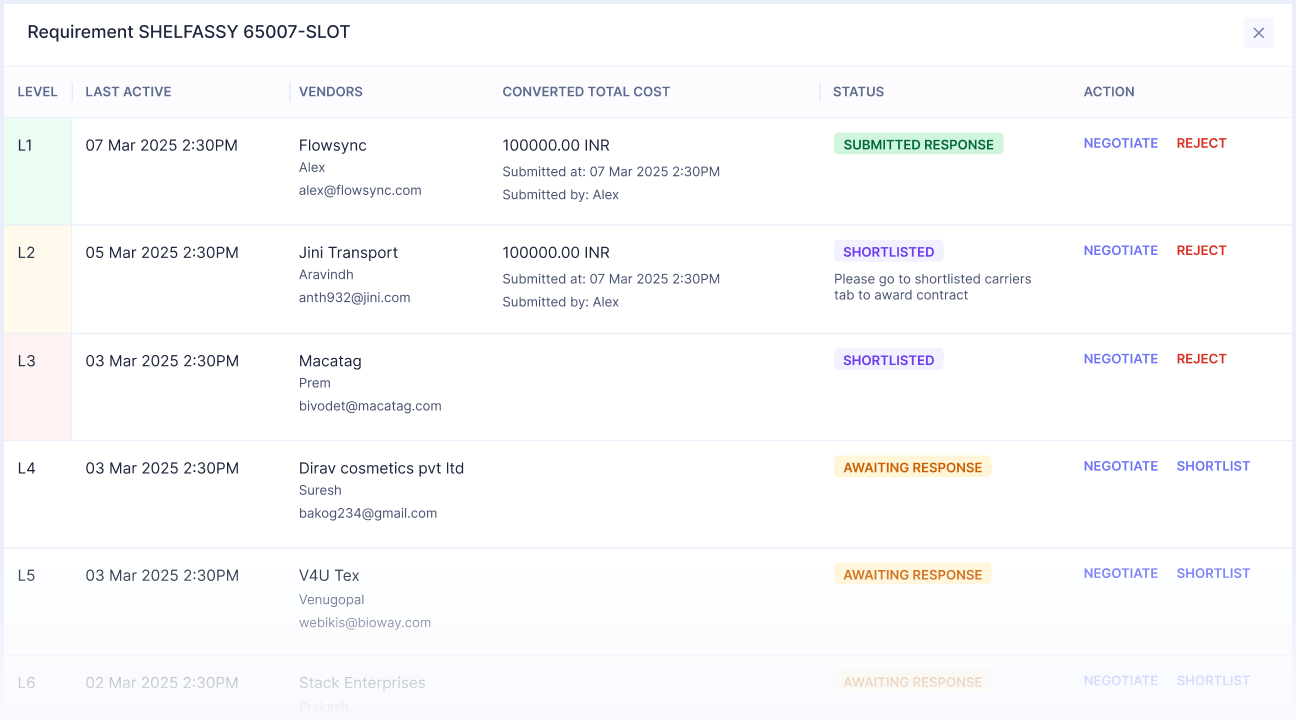
Task: Reject Jini Transport's bid
Action: pyautogui.click(x=1201, y=250)
